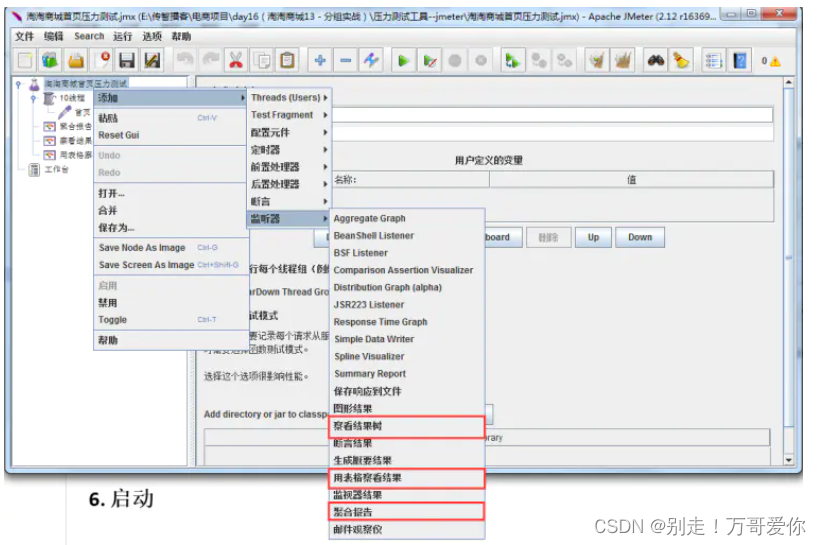Screen dimensions: 821x545
Task: Start the test with the green play icon
Action: coord(404,61)
